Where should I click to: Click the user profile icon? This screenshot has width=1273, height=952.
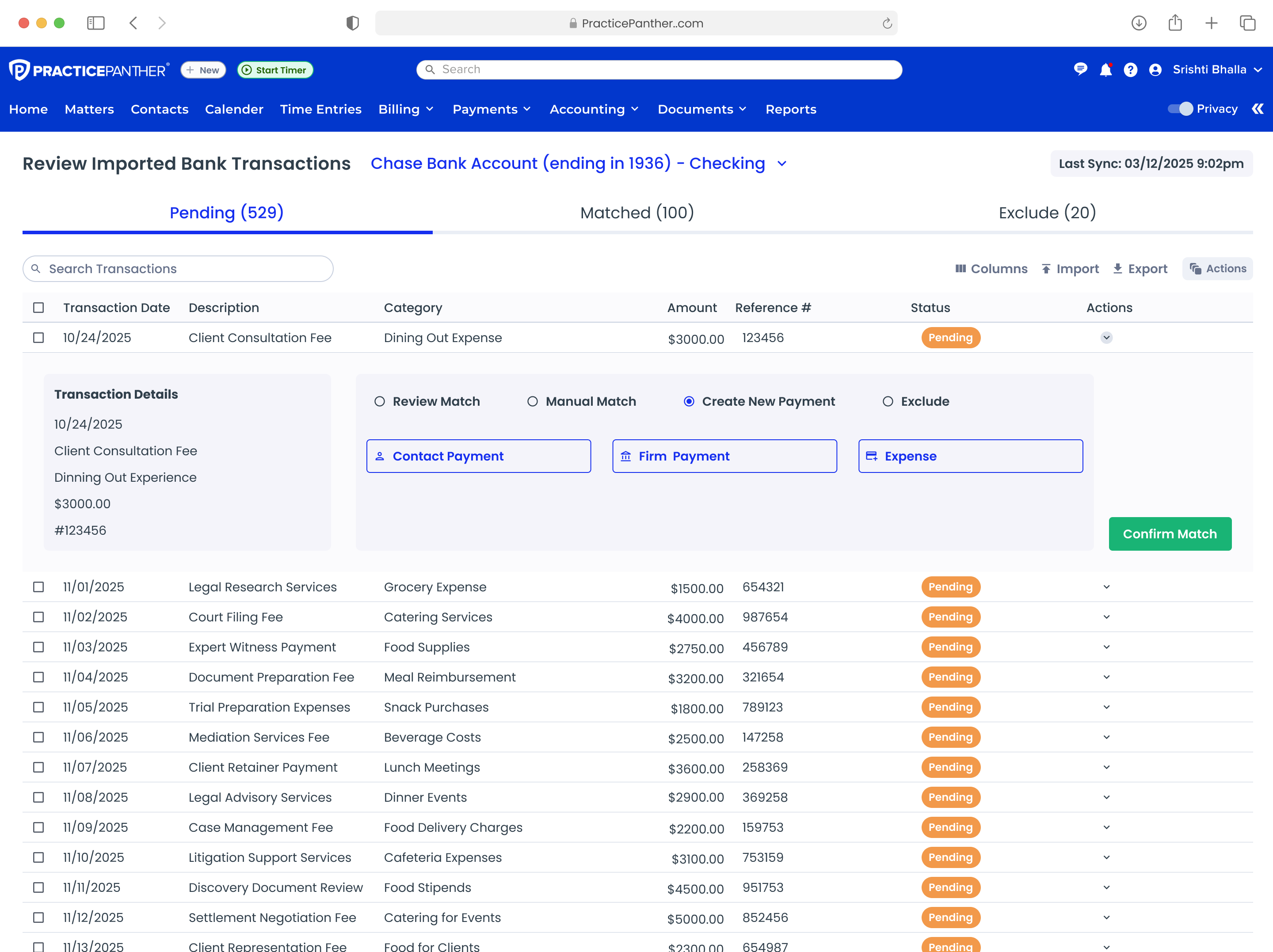click(1155, 70)
